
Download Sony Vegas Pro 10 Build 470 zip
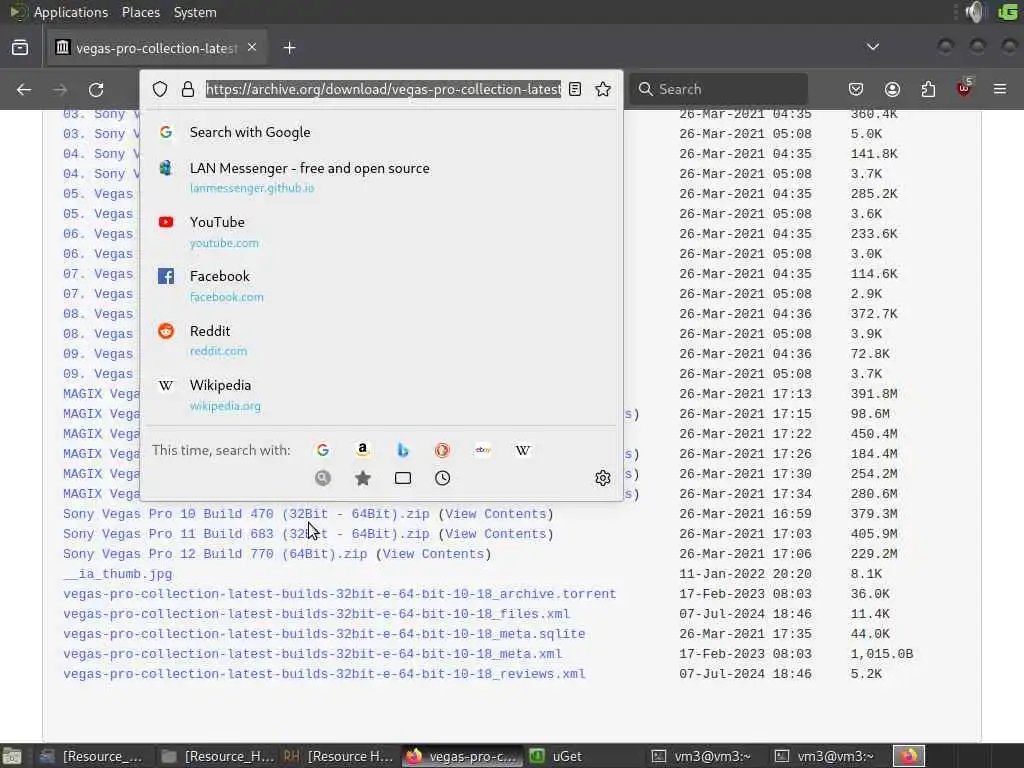click(246, 514)
